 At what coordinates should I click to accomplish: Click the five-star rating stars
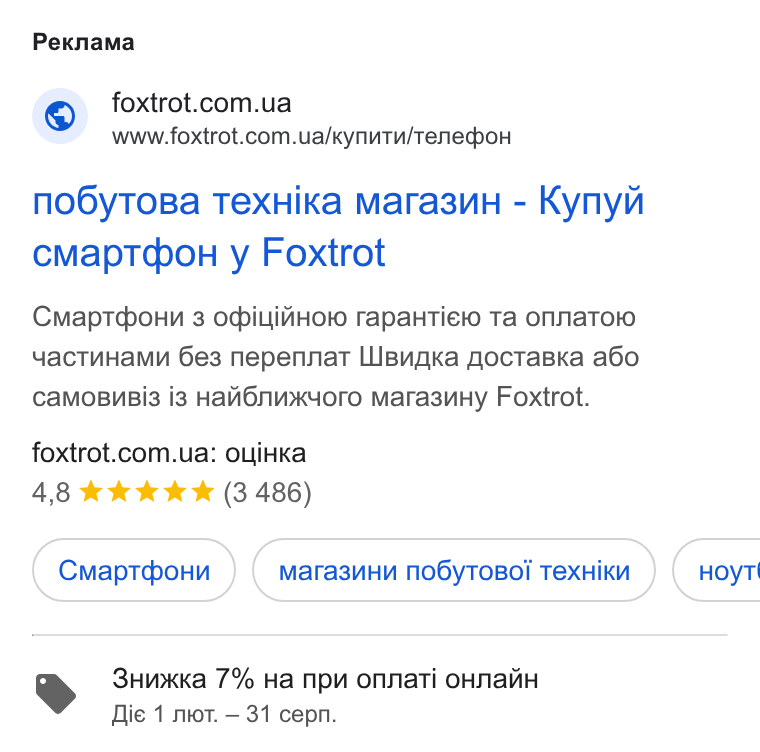tap(146, 492)
